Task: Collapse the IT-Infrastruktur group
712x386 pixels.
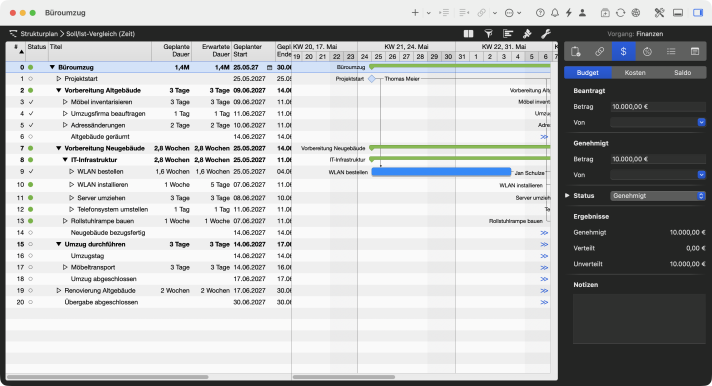Action: [65, 160]
